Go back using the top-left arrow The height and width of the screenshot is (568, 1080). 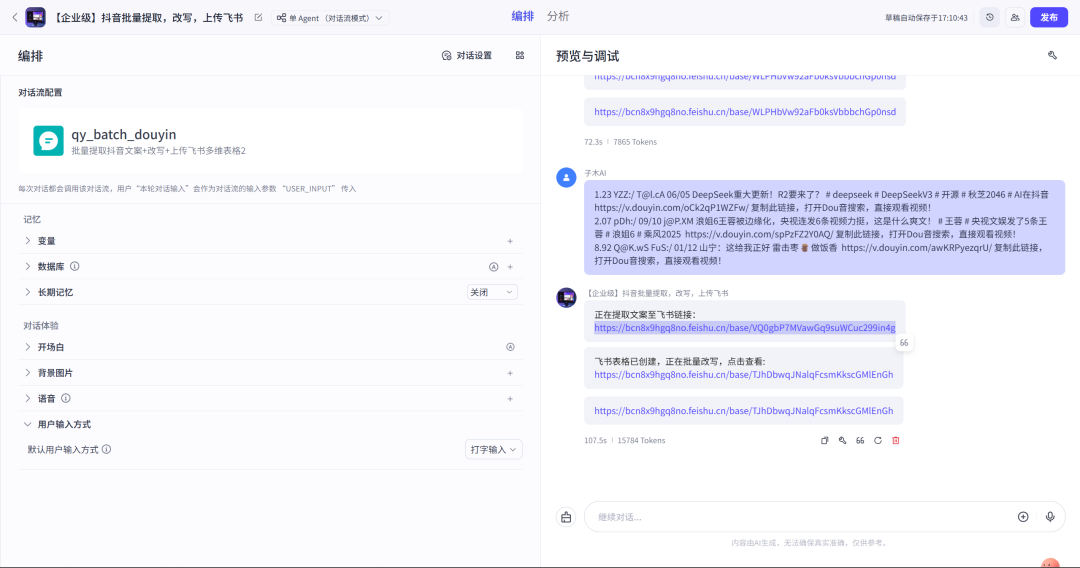click(14, 17)
